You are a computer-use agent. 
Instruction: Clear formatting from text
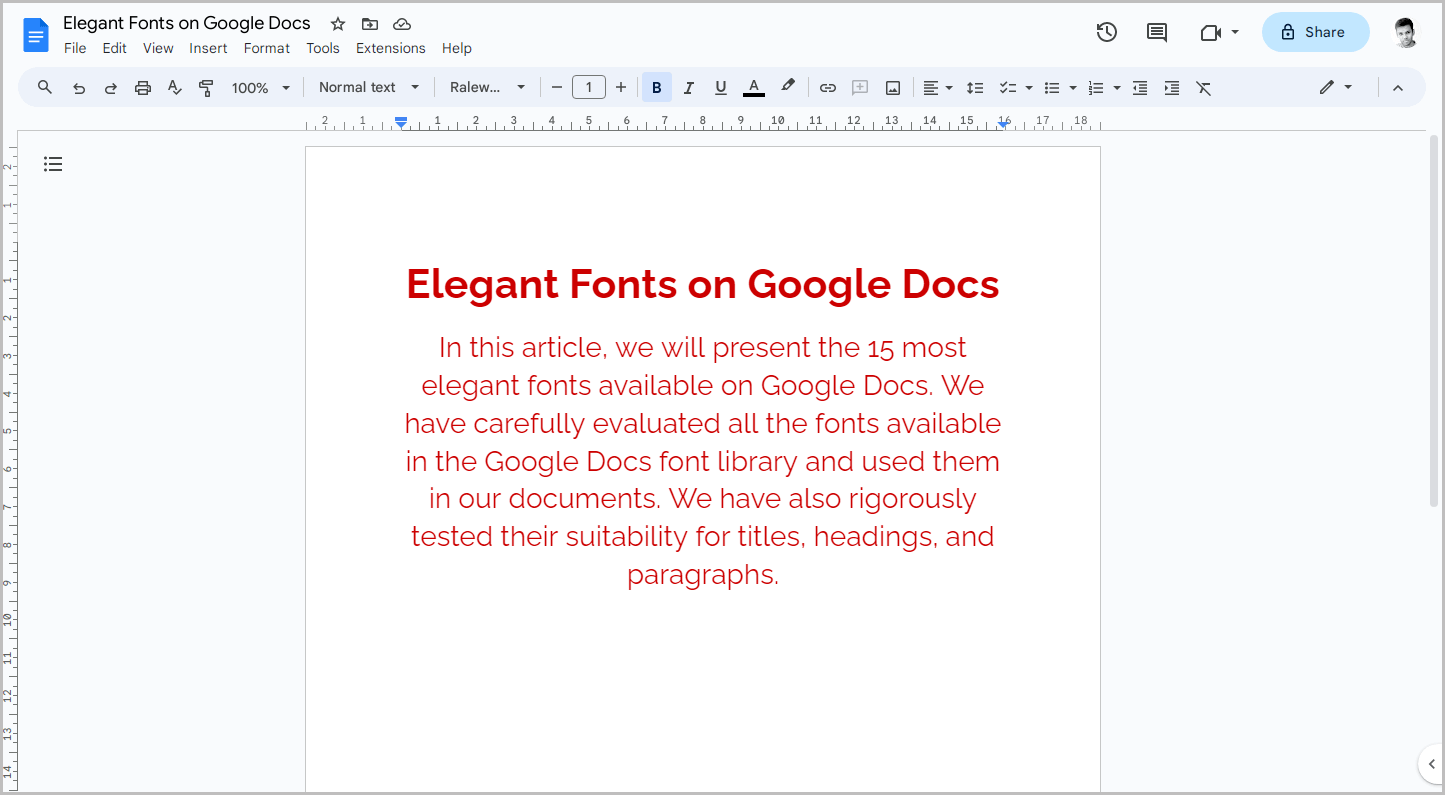tap(1203, 87)
